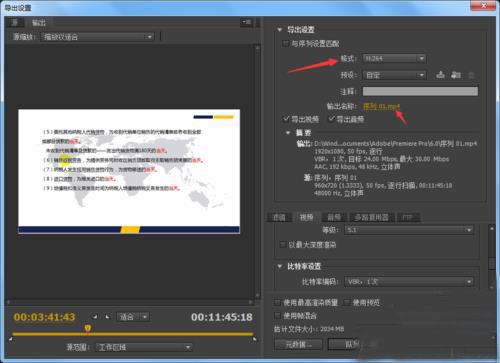
Task: Click the settings panel scrollbar down arrow
Action: click(x=492, y=286)
